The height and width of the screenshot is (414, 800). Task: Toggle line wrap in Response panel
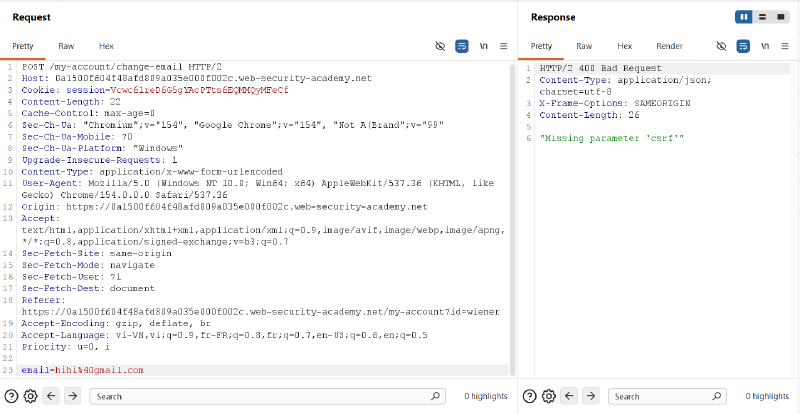tap(743, 46)
